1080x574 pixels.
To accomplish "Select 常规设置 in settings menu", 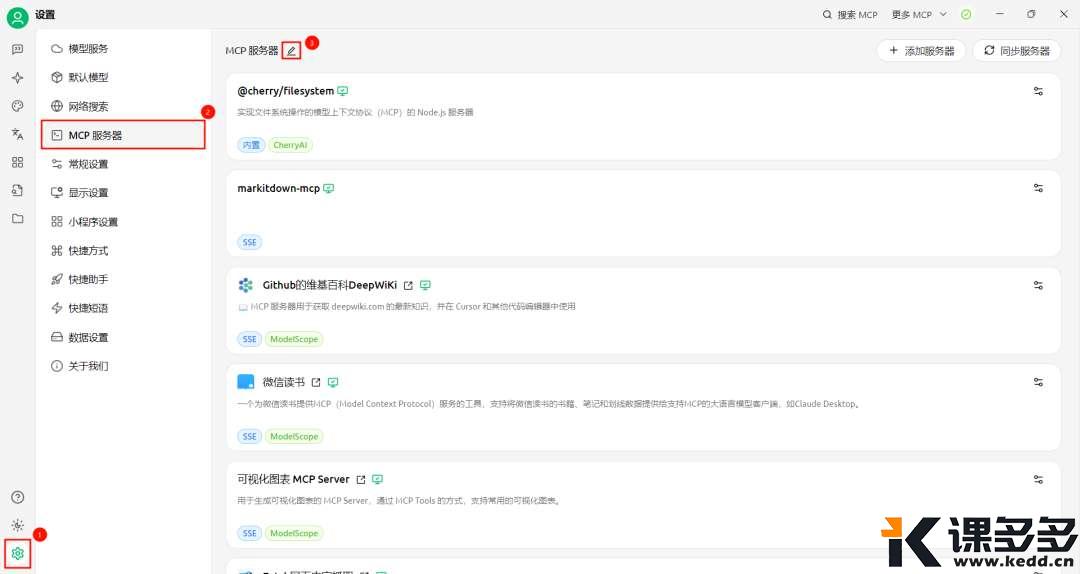I will 123,164.
